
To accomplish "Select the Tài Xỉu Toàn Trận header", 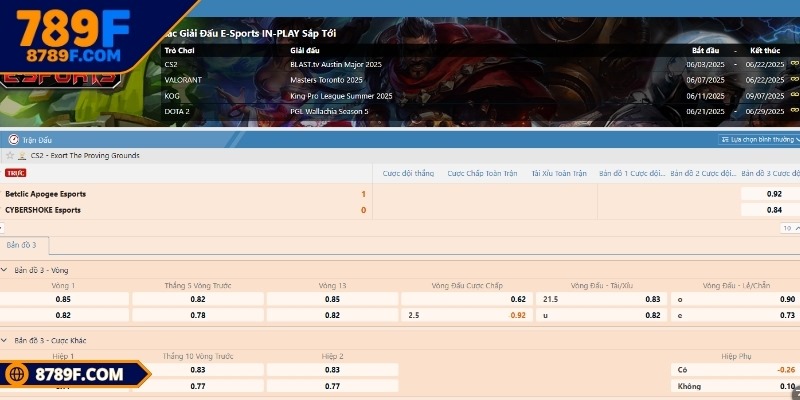I will [559, 173].
